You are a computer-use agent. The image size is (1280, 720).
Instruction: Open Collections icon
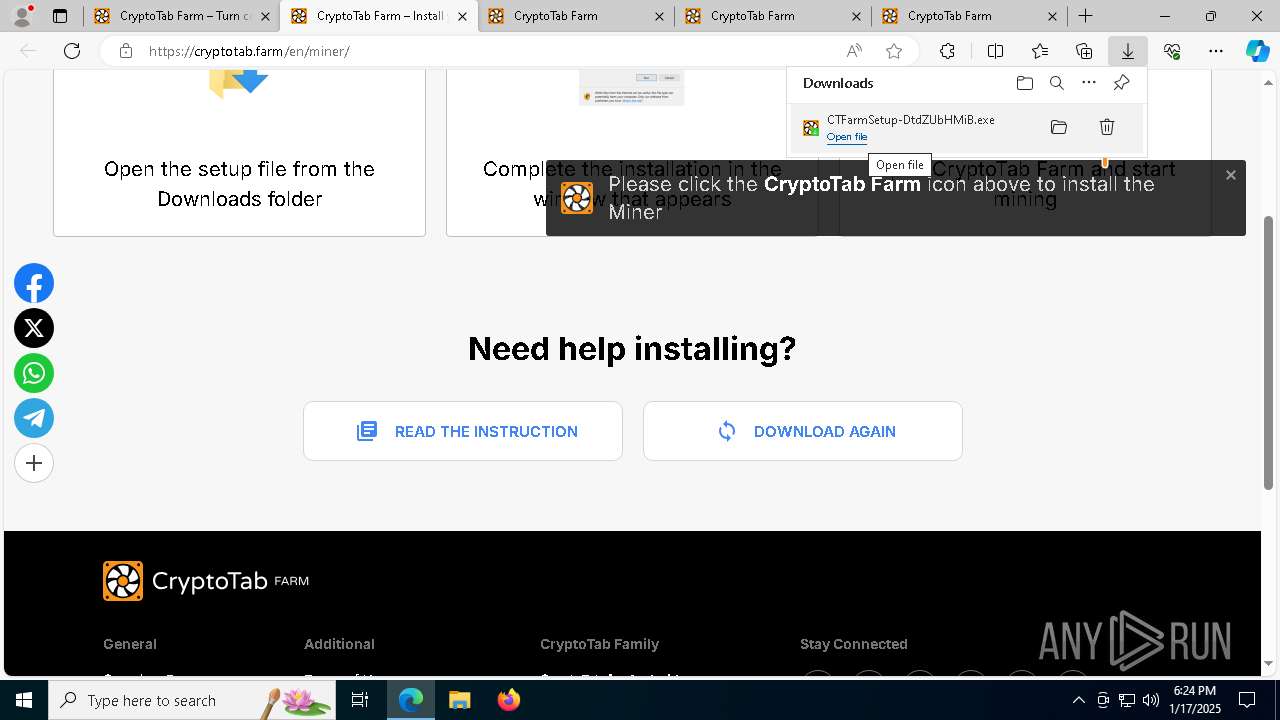click(1084, 51)
